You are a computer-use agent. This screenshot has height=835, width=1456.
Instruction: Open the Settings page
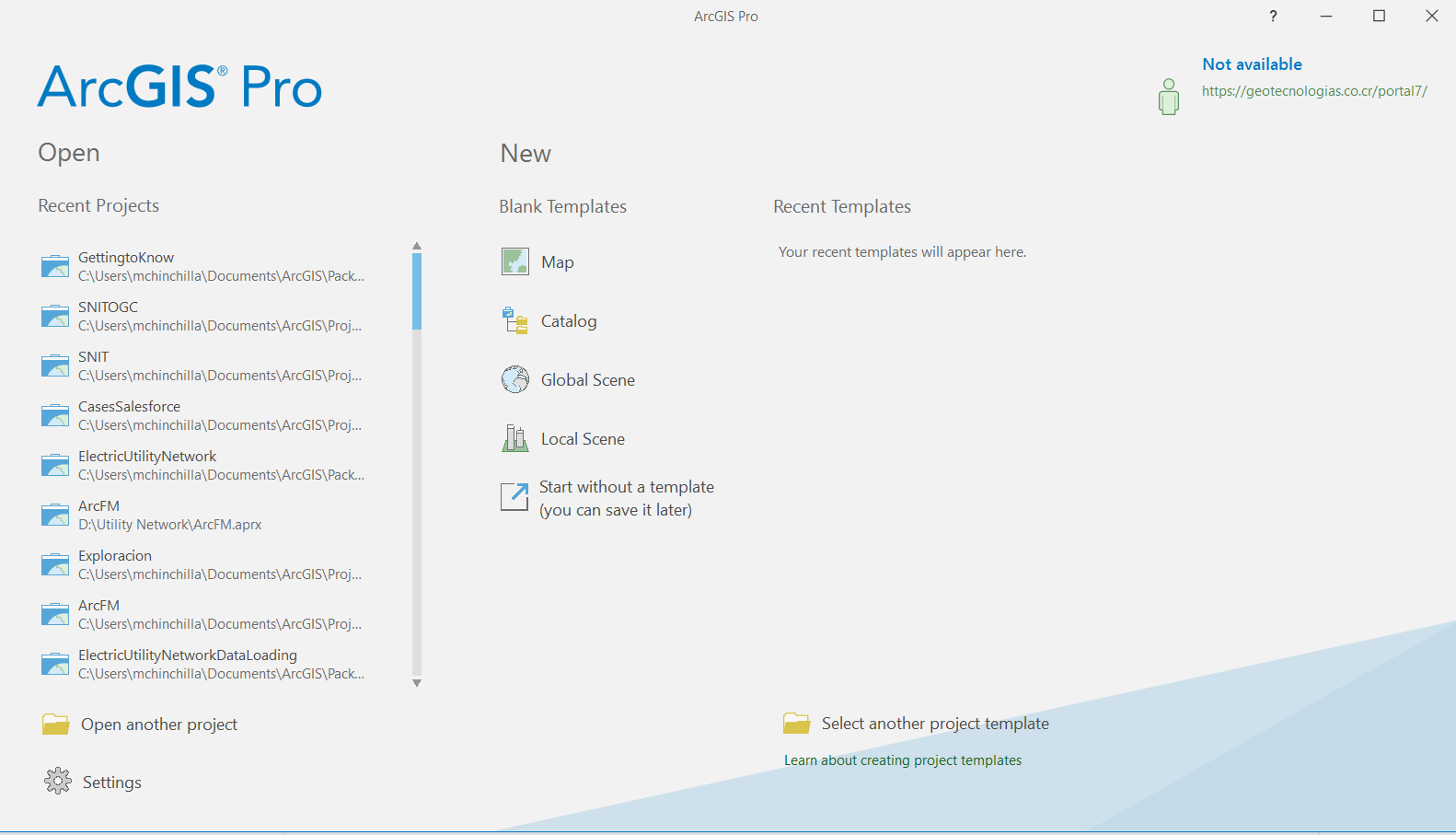pos(93,782)
